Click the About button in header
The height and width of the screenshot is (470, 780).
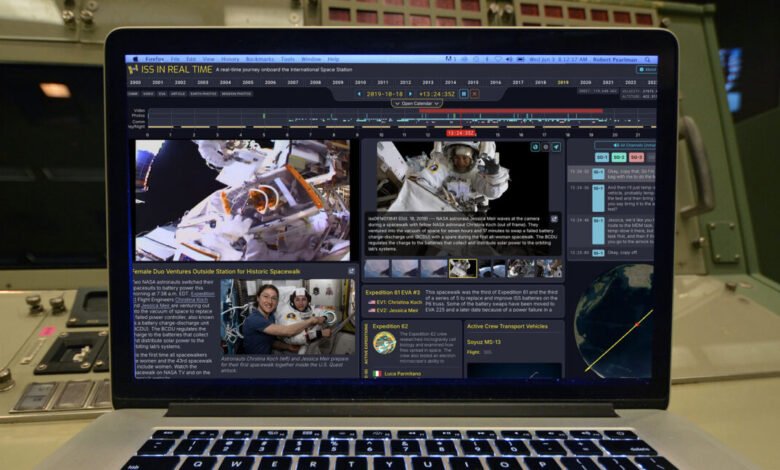[x=647, y=70]
